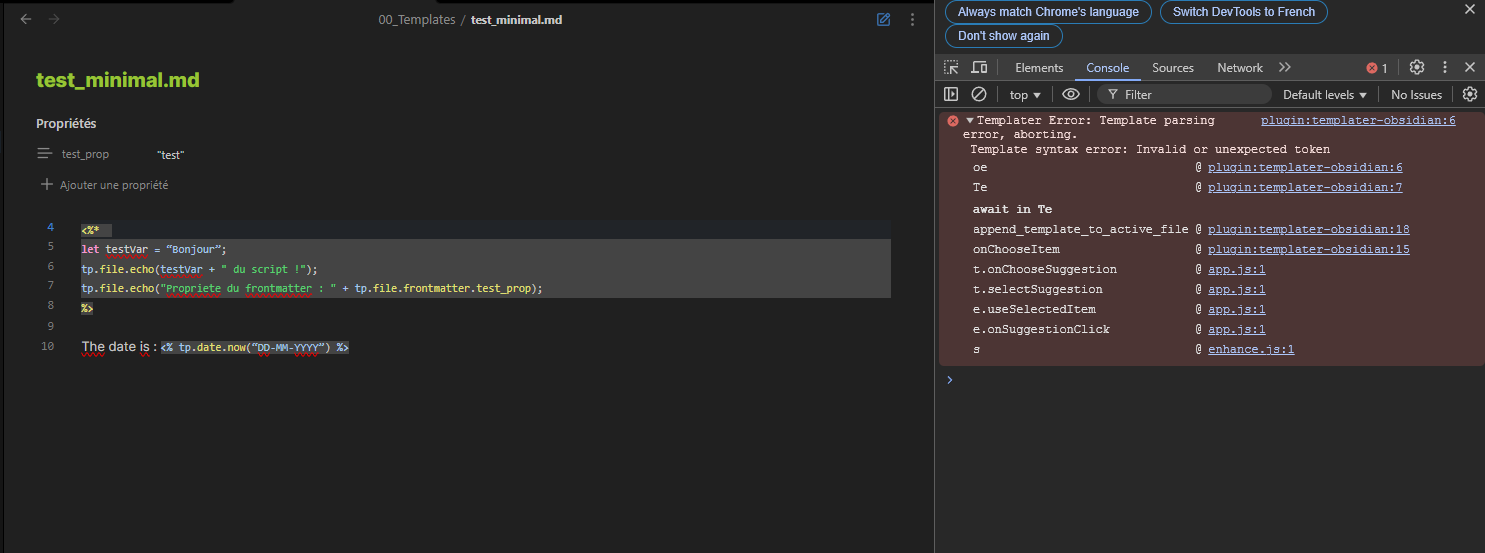This screenshot has width=1485, height=553.
Task: Switch to the Network tab in DevTools
Action: [x=1240, y=67]
